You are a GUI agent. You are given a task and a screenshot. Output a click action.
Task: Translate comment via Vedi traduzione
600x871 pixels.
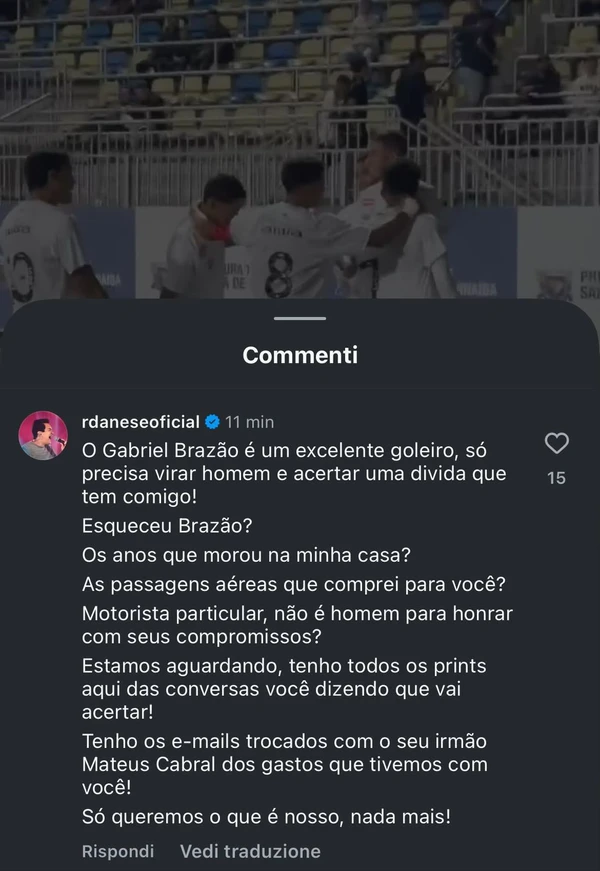pos(249,851)
